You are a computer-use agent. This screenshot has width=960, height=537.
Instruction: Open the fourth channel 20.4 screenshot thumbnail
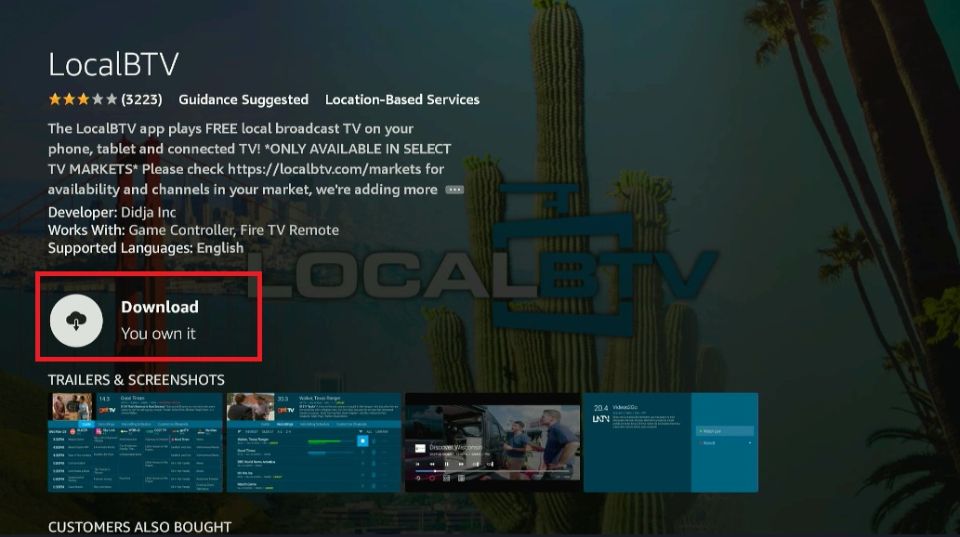click(670, 442)
